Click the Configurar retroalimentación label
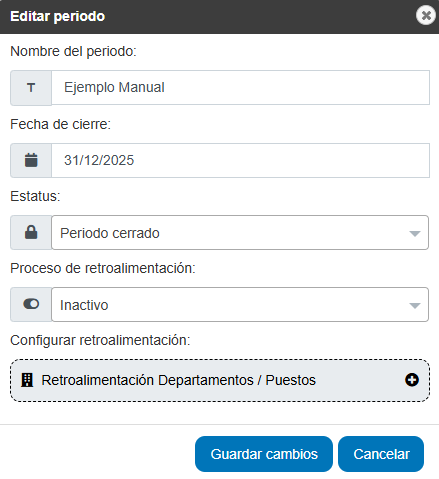 tap(100, 340)
